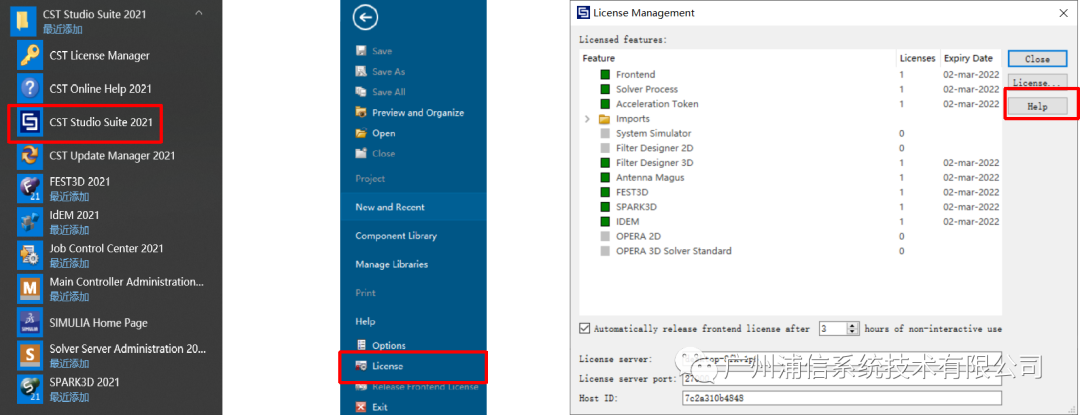Collapse the CST Studio Suite 2021 group
Screen dimensions: 1080x415
click(x=199, y=13)
